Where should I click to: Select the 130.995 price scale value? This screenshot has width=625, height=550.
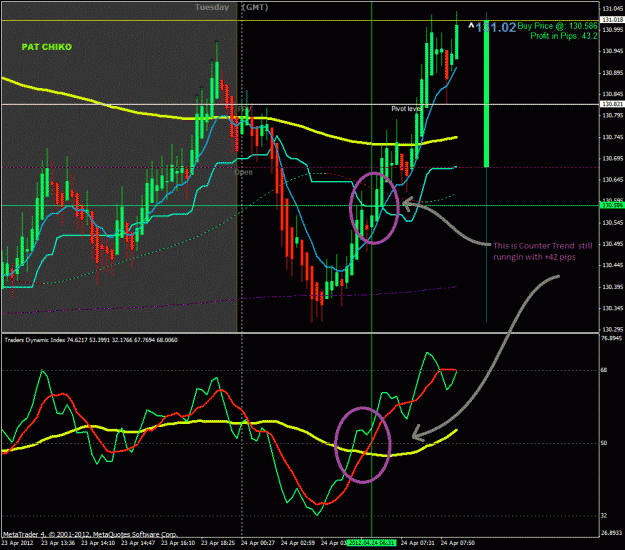(613, 30)
